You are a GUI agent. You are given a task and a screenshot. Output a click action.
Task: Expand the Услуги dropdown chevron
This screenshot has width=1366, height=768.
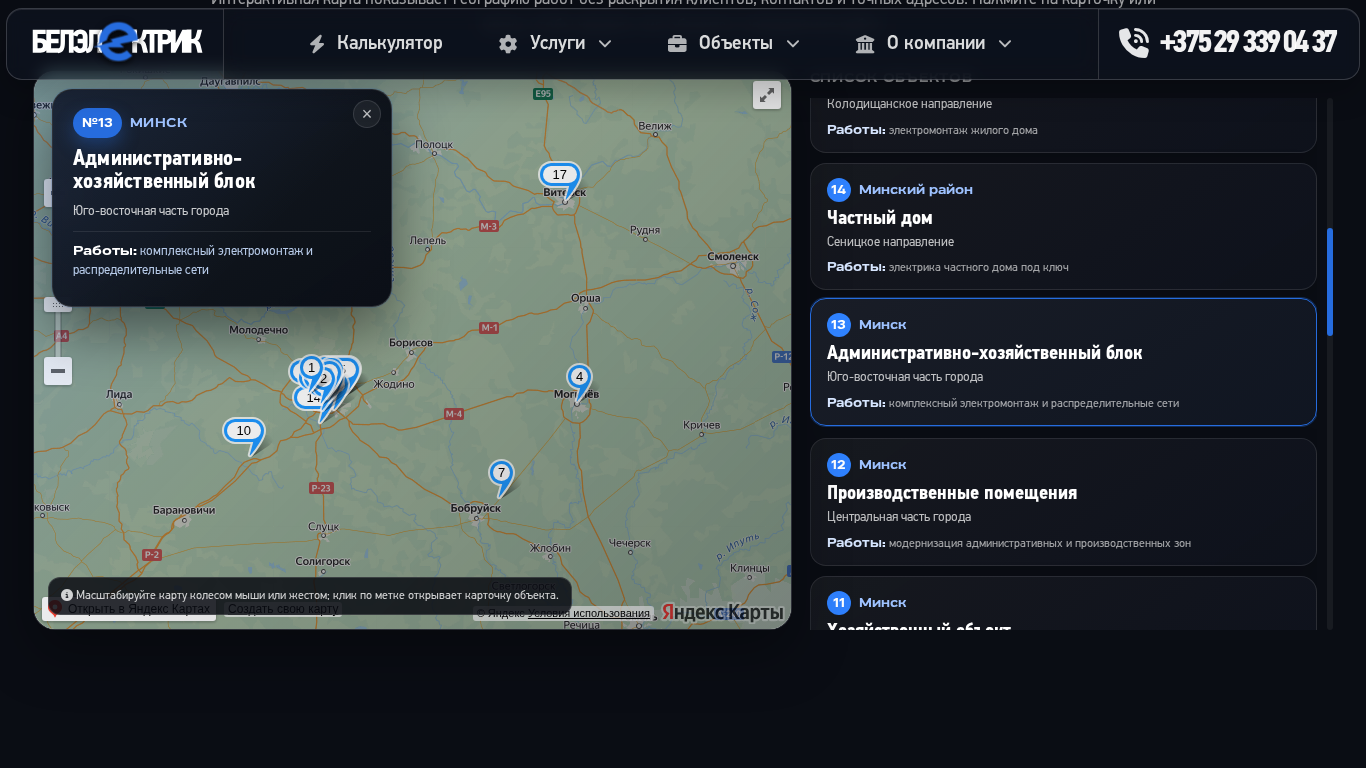click(605, 44)
